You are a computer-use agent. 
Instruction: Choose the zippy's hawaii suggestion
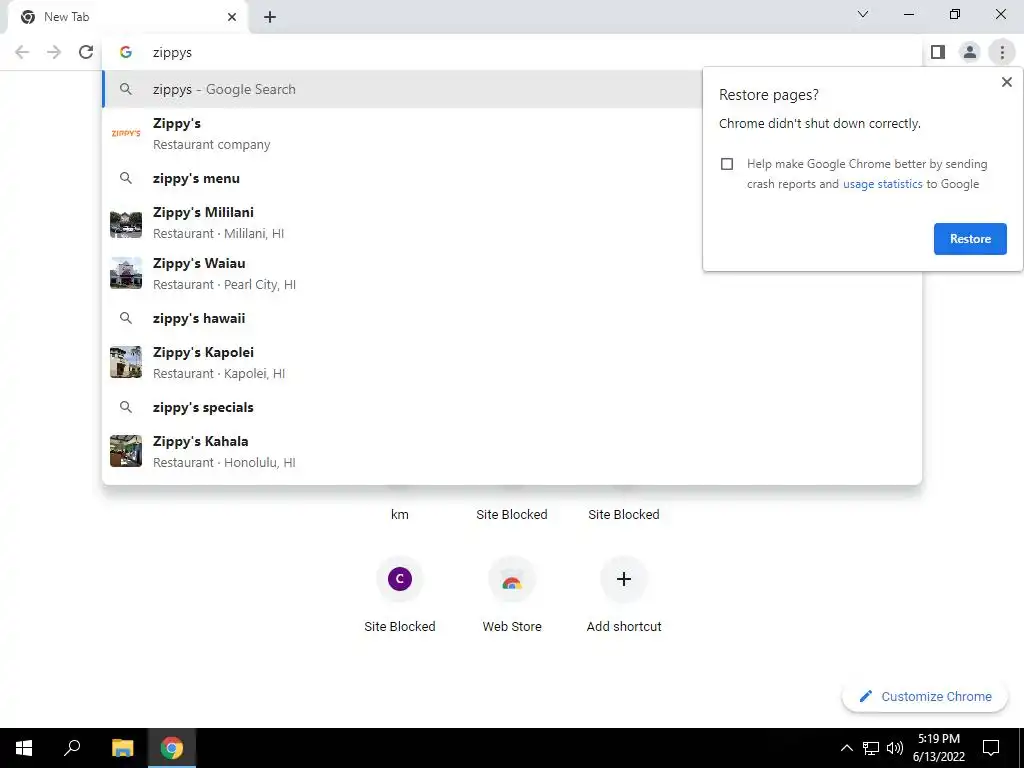click(x=512, y=318)
